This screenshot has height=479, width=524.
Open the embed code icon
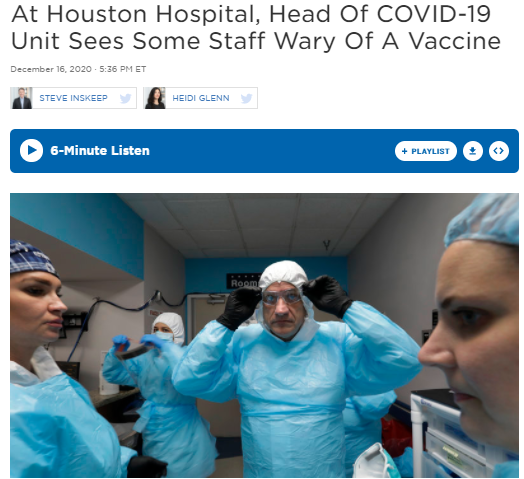499,151
